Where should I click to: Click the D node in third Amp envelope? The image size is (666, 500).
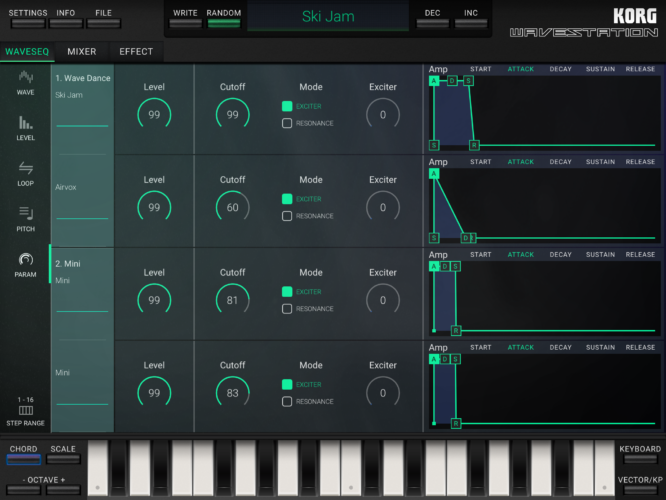coord(445,266)
